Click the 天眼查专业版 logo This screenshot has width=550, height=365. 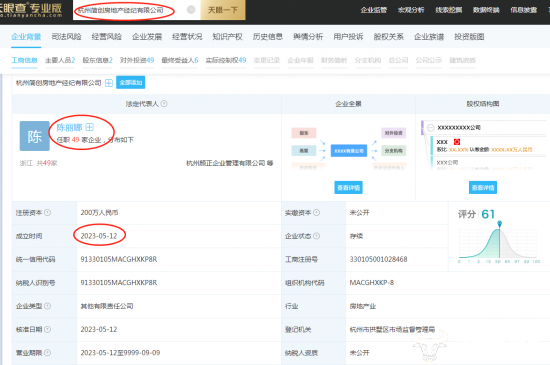pyautogui.click(x=31, y=10)
